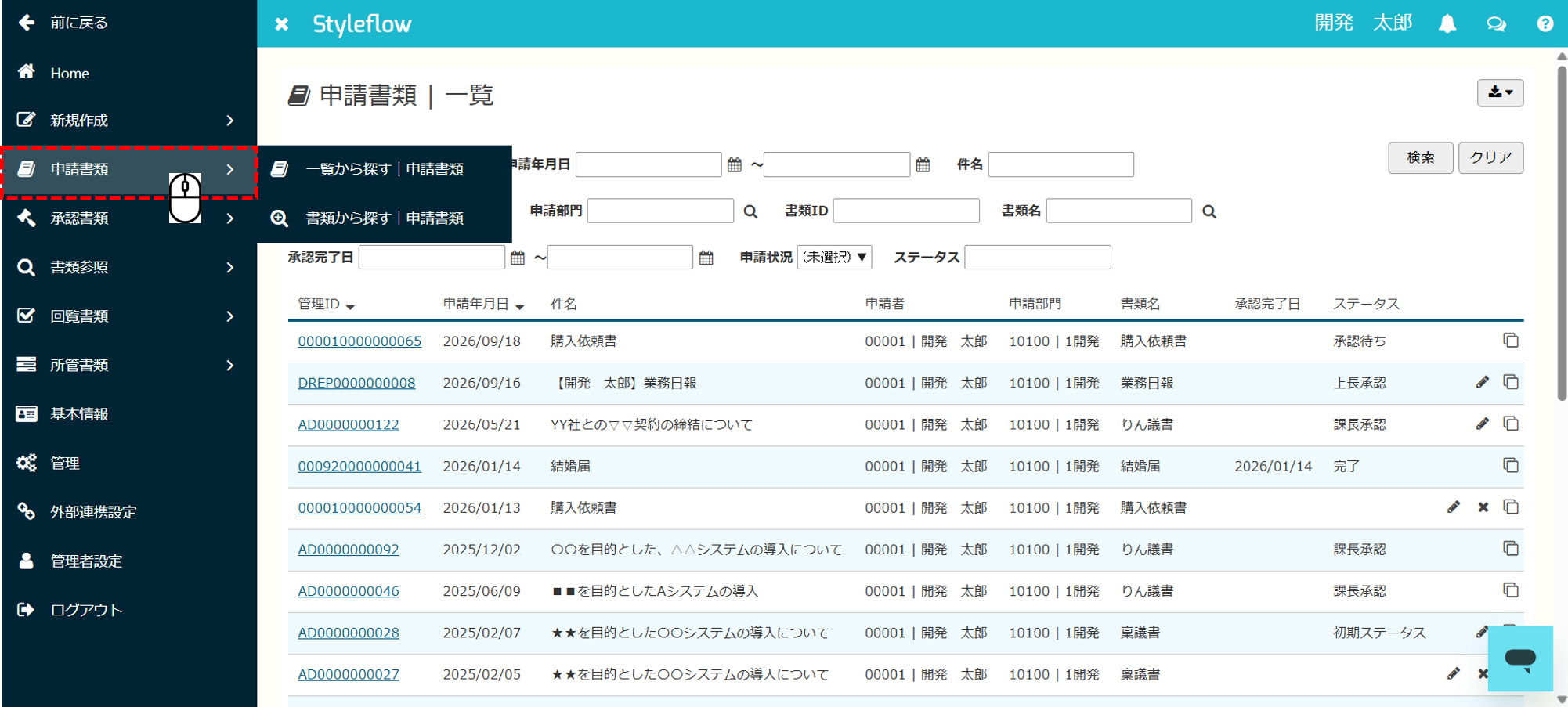Screen dimensions: 1568x707
Task: Open document link AD0000000046
Action: tap(349, 591)
